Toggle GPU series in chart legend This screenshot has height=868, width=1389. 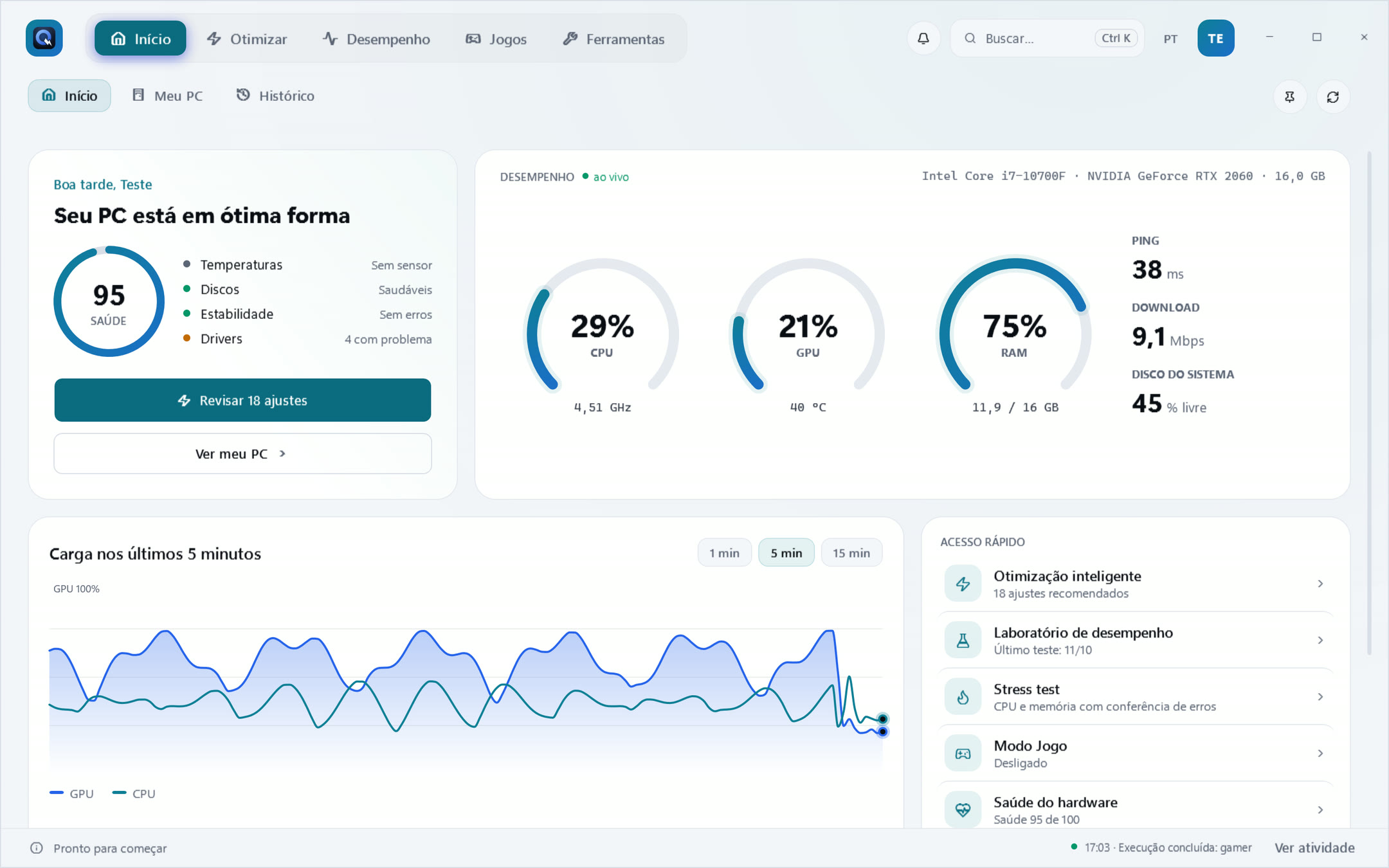point(71,793)
